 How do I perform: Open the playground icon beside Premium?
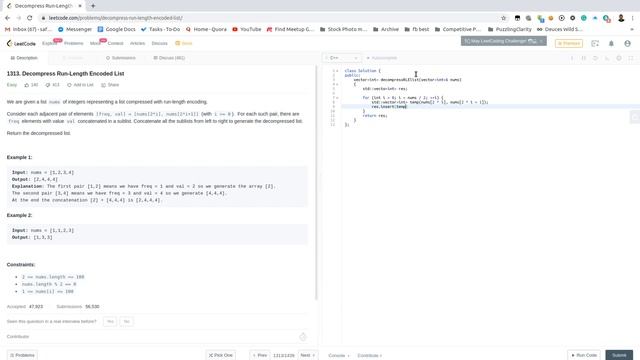click(595, 43)
